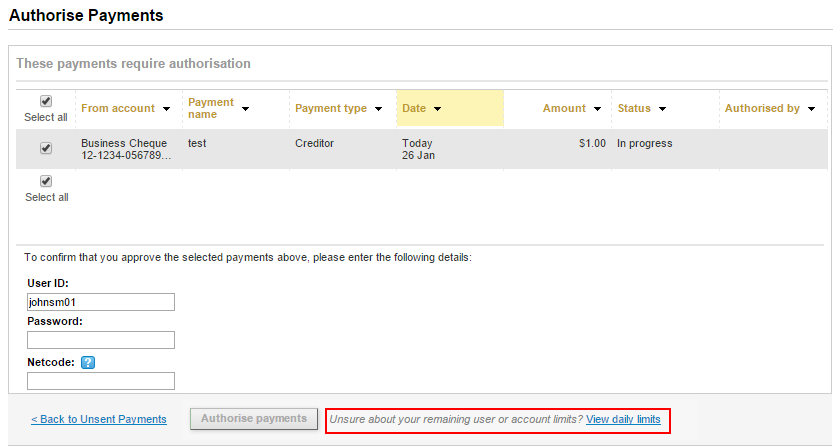Sort by the Amount column header

(564, 108)
